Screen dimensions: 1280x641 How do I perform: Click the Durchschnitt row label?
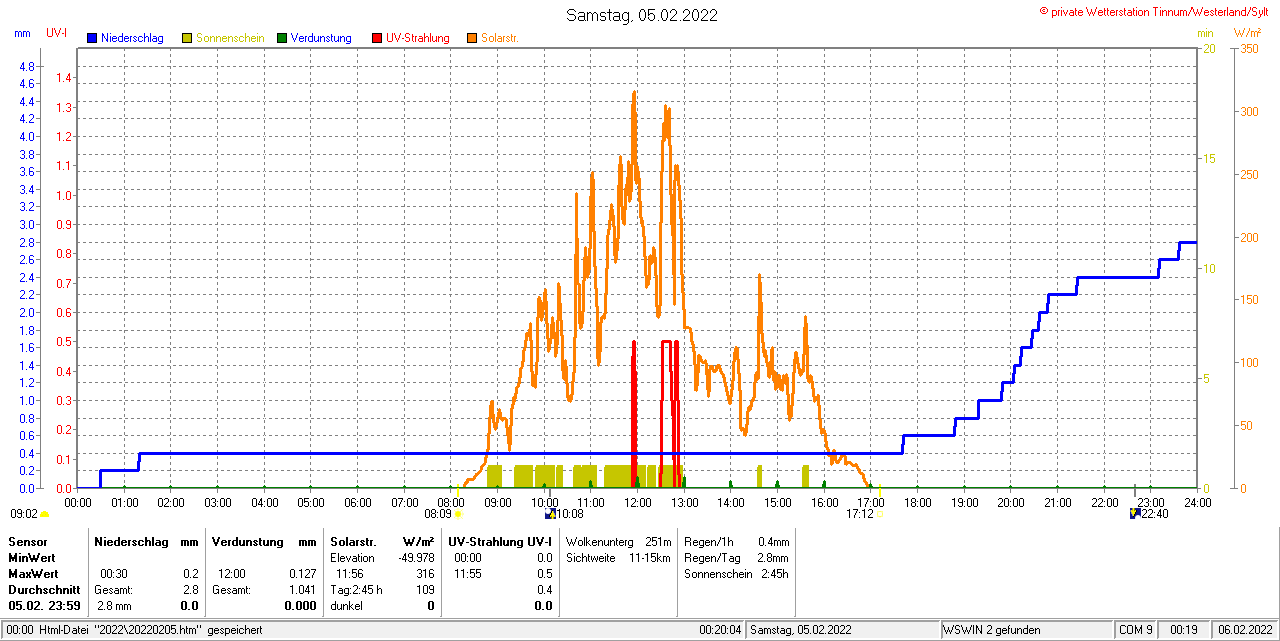[44, 590]
